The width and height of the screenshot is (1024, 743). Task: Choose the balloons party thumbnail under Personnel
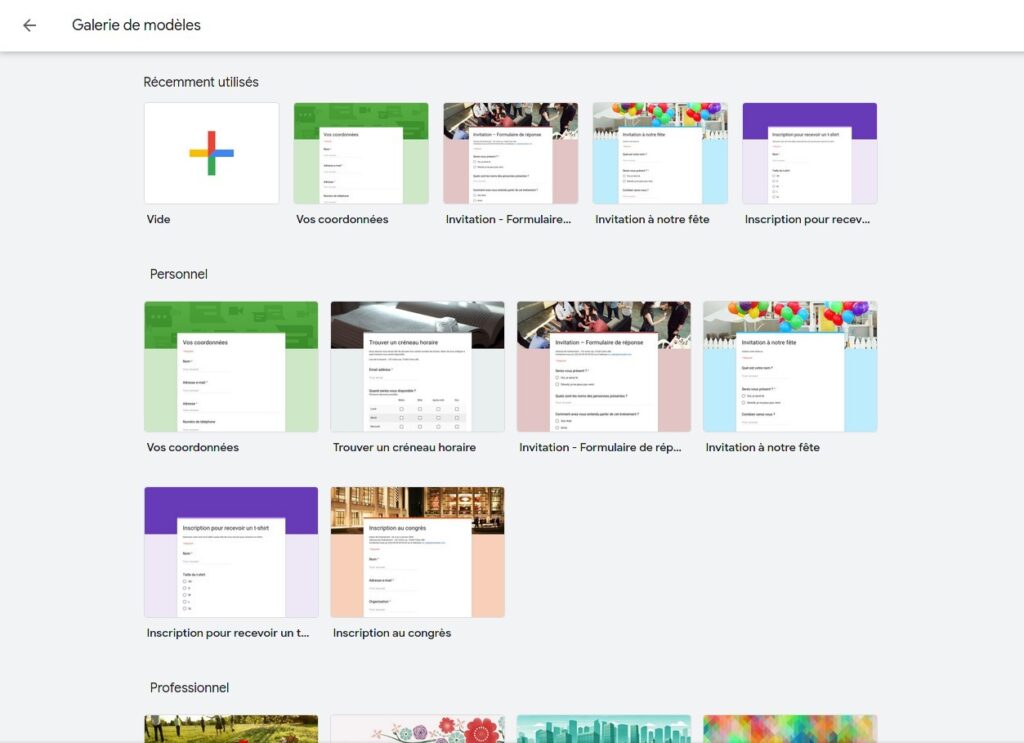pyautogui.click(x=790, y=366)
